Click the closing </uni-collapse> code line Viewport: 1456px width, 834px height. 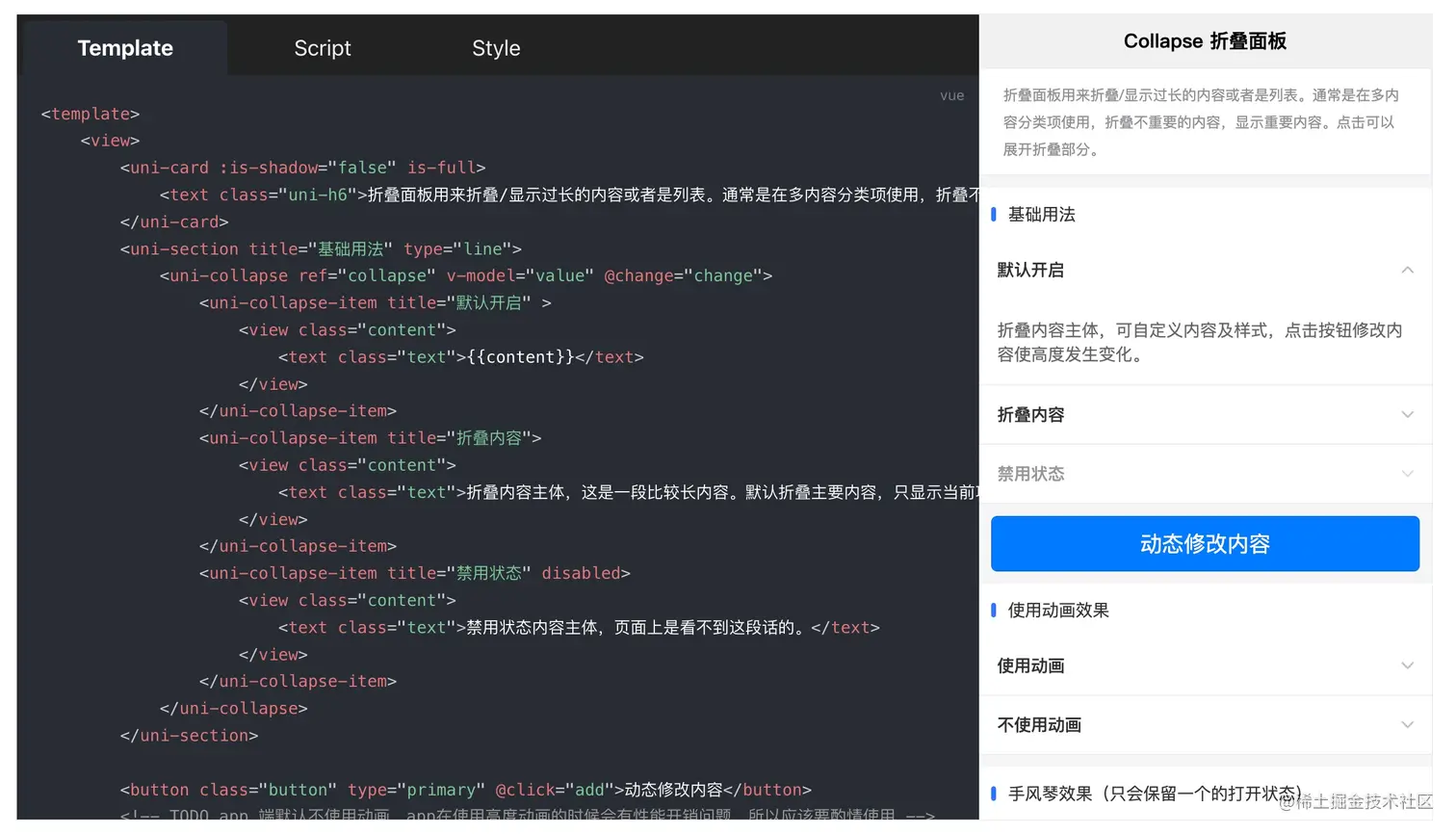(x=234, y=709)
